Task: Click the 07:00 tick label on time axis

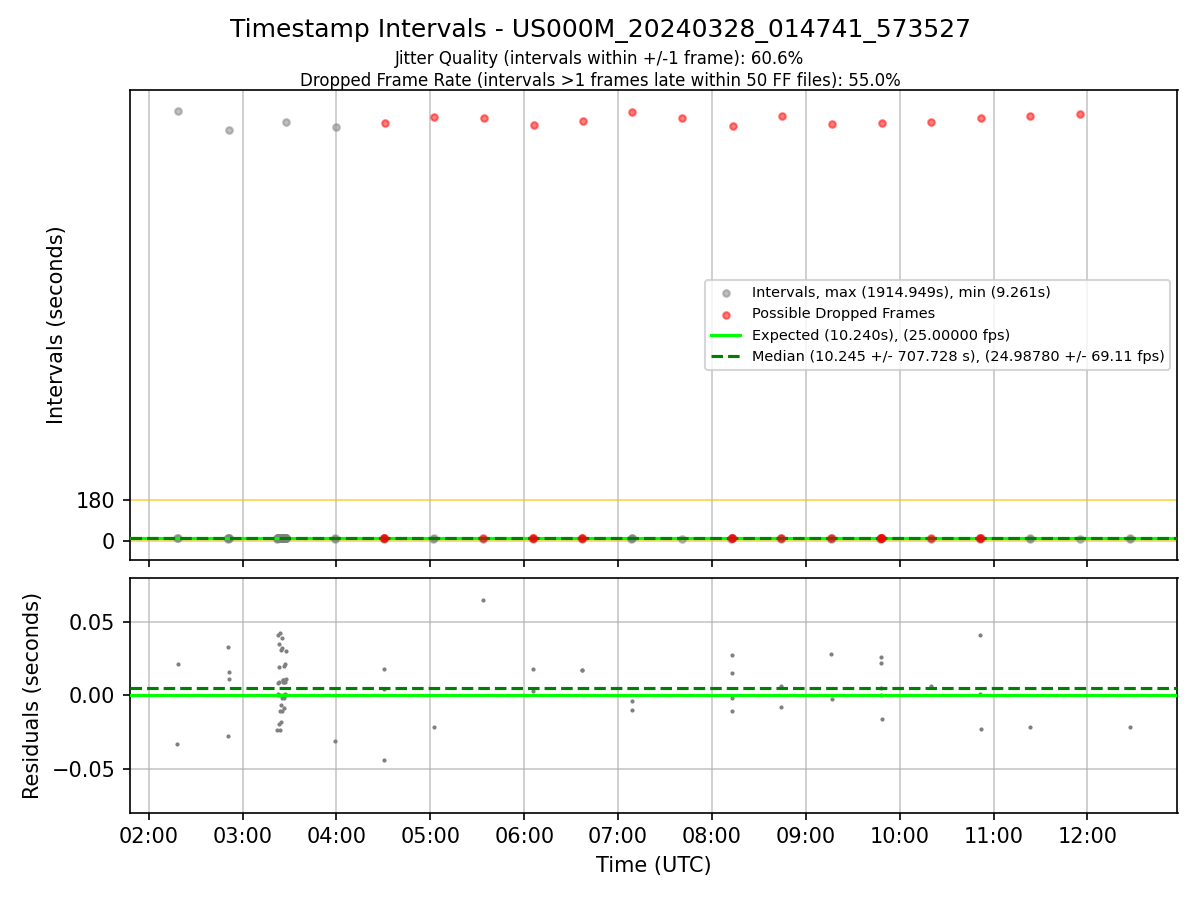Action: pyautogui.click(x=618, y=834)
